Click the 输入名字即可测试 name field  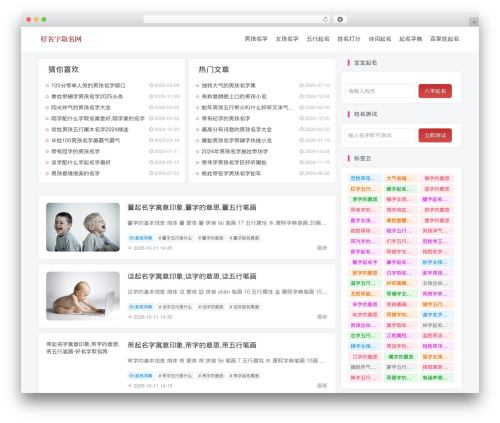(380, 135)
